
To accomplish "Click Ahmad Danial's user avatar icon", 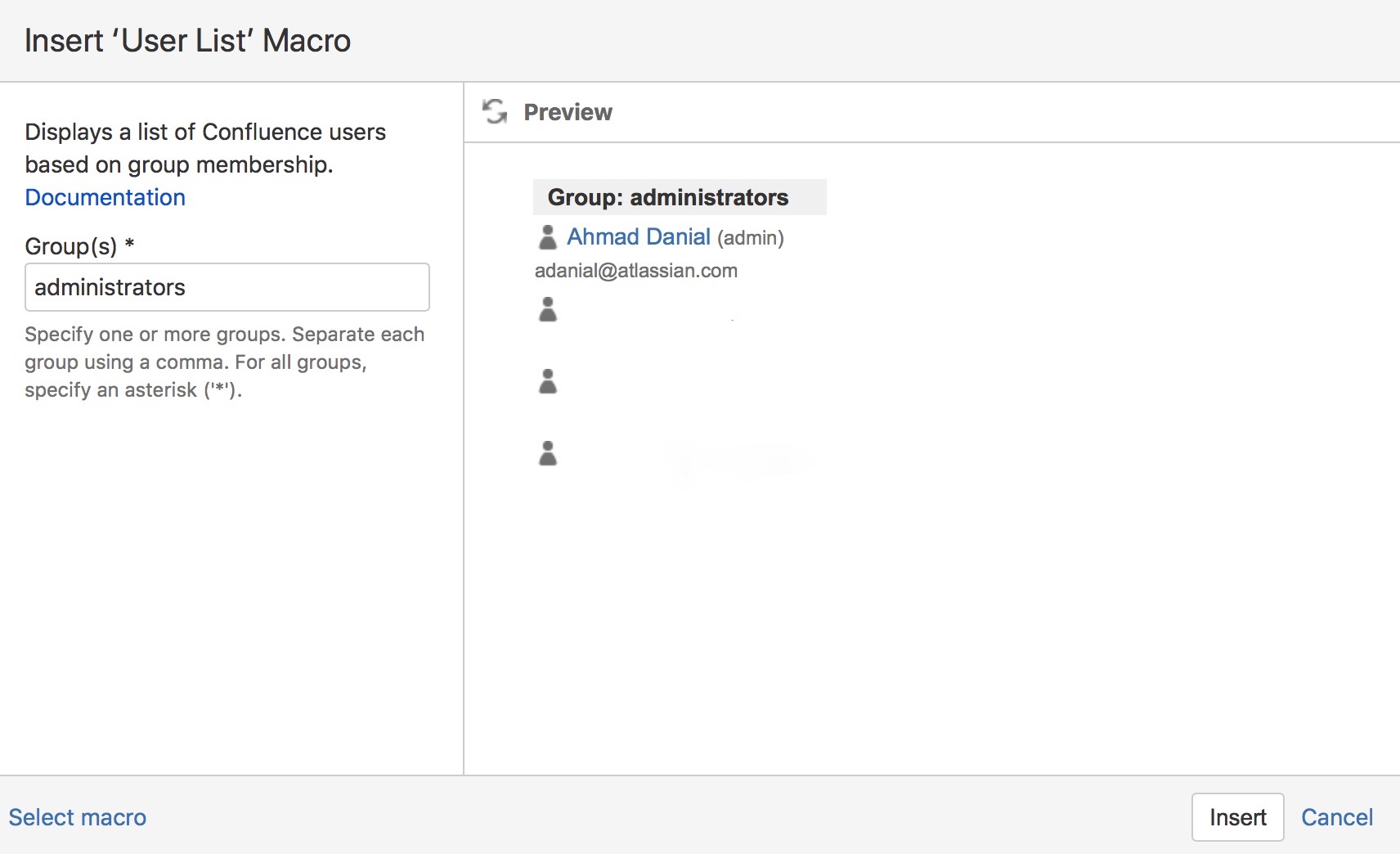I will click(x=549, y=236).
